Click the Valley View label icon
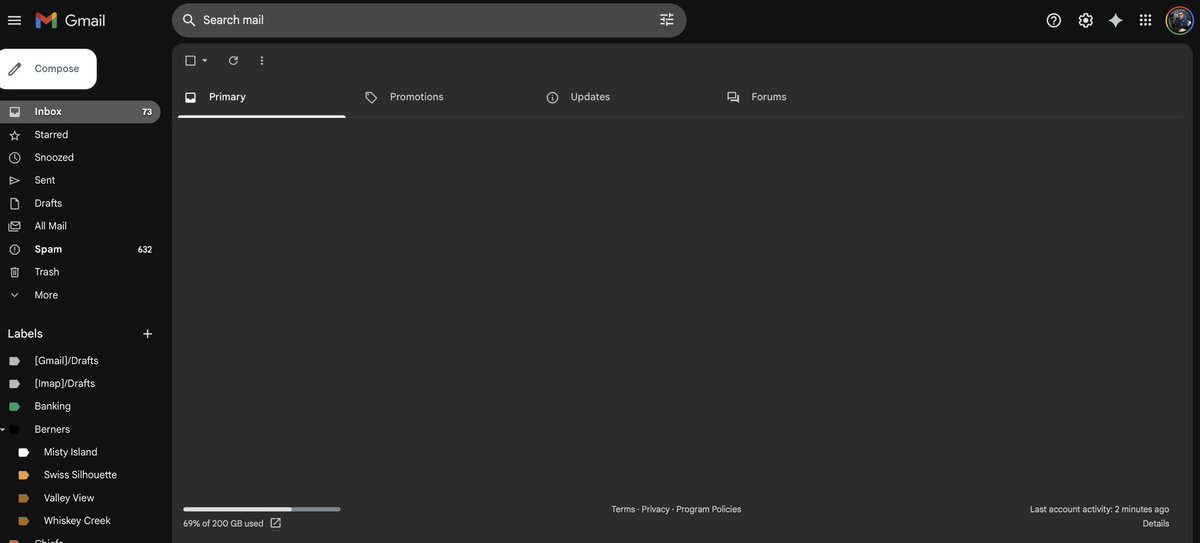This screenshot has width=1200, height=543. click(24, 498)
